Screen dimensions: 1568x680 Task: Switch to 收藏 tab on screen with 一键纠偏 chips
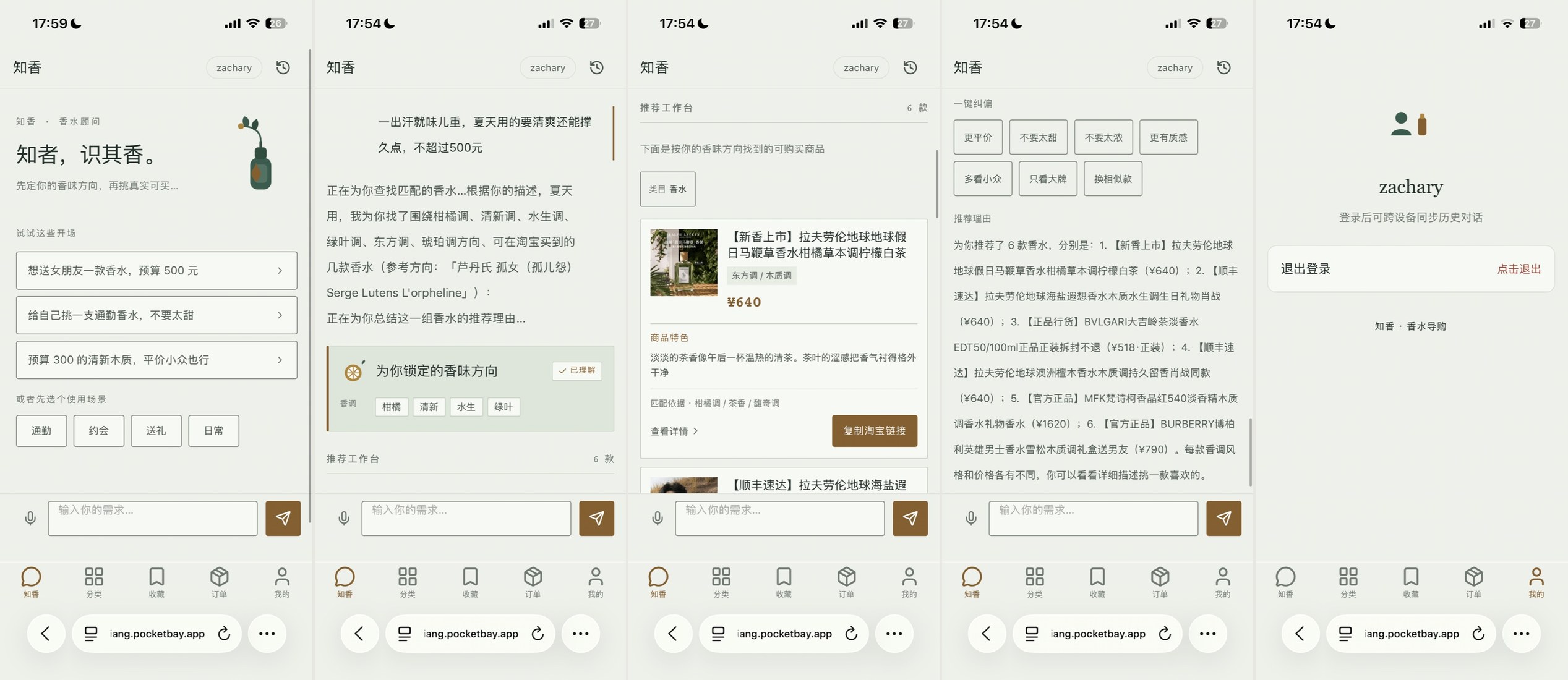(1097, 582)
